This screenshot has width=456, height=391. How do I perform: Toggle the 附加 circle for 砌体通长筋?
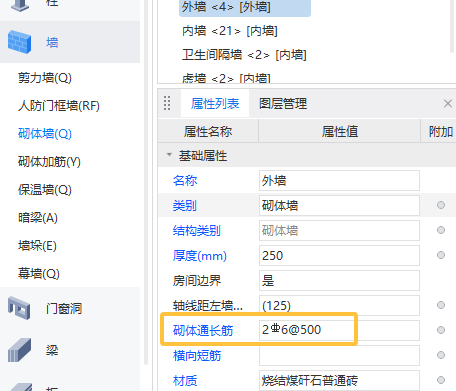click(x=441, y=330)
